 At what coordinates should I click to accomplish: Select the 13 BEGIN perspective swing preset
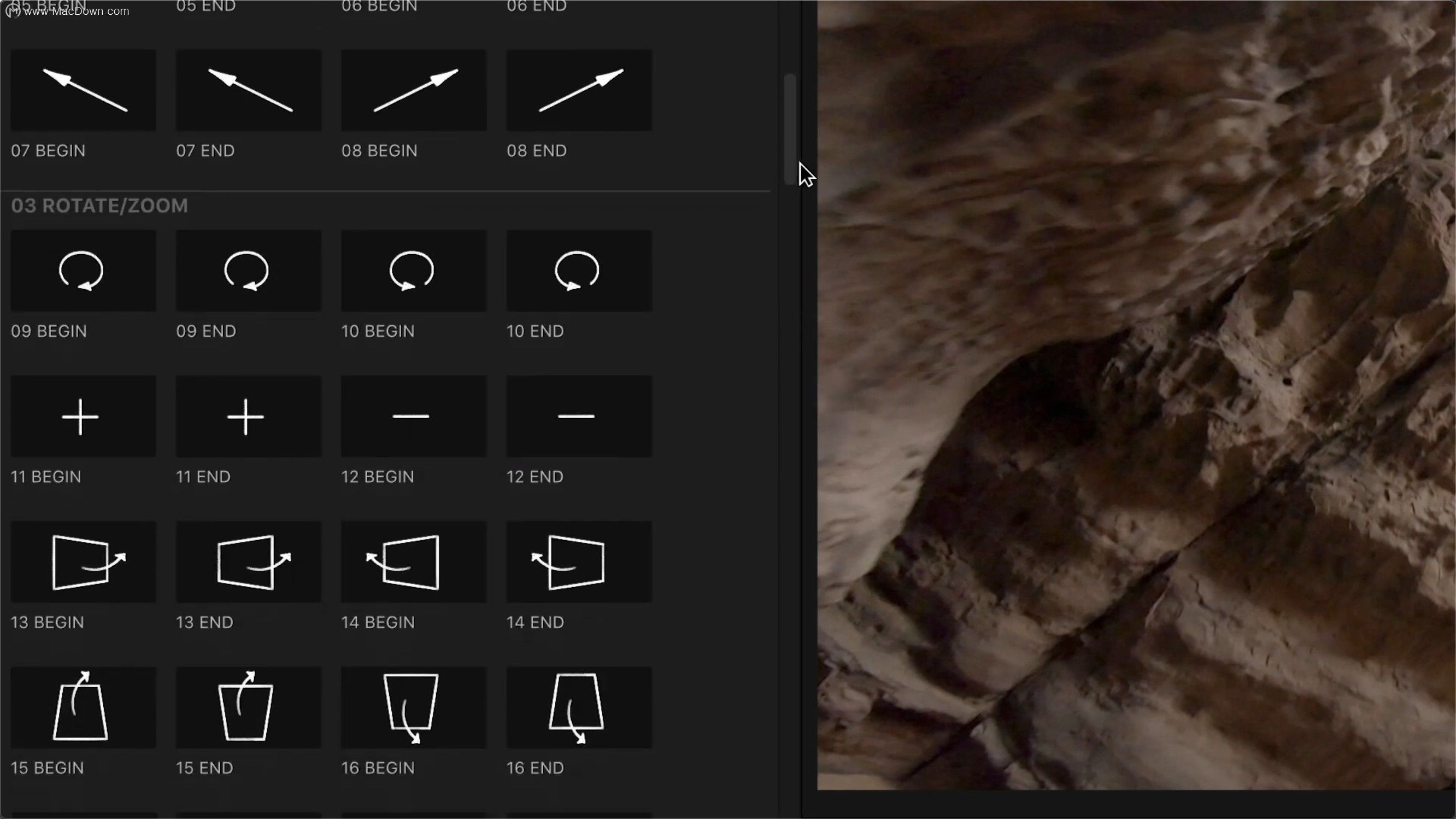tap(83, 562)
